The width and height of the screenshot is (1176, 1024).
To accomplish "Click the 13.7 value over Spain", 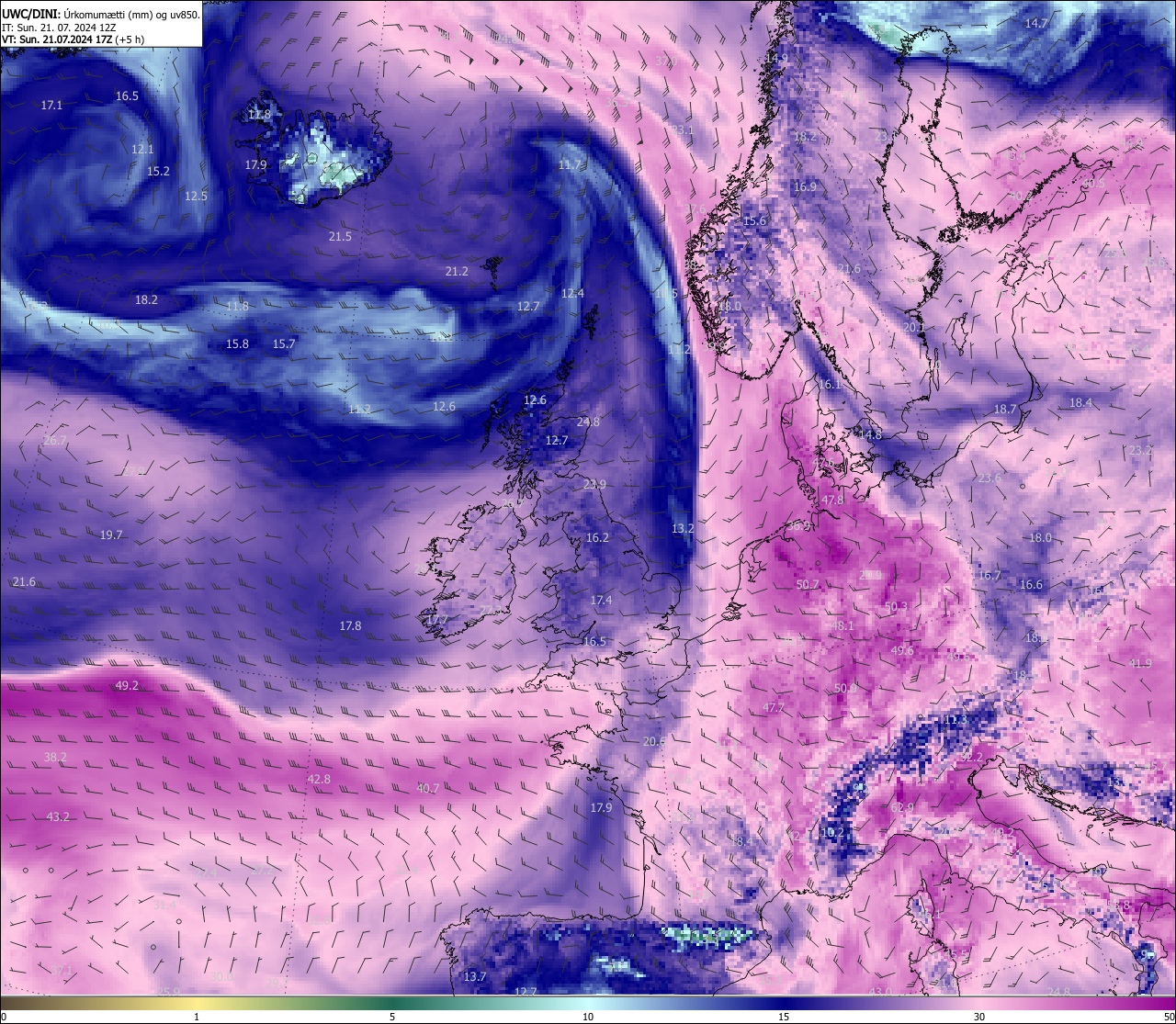I will coord(474,976).
